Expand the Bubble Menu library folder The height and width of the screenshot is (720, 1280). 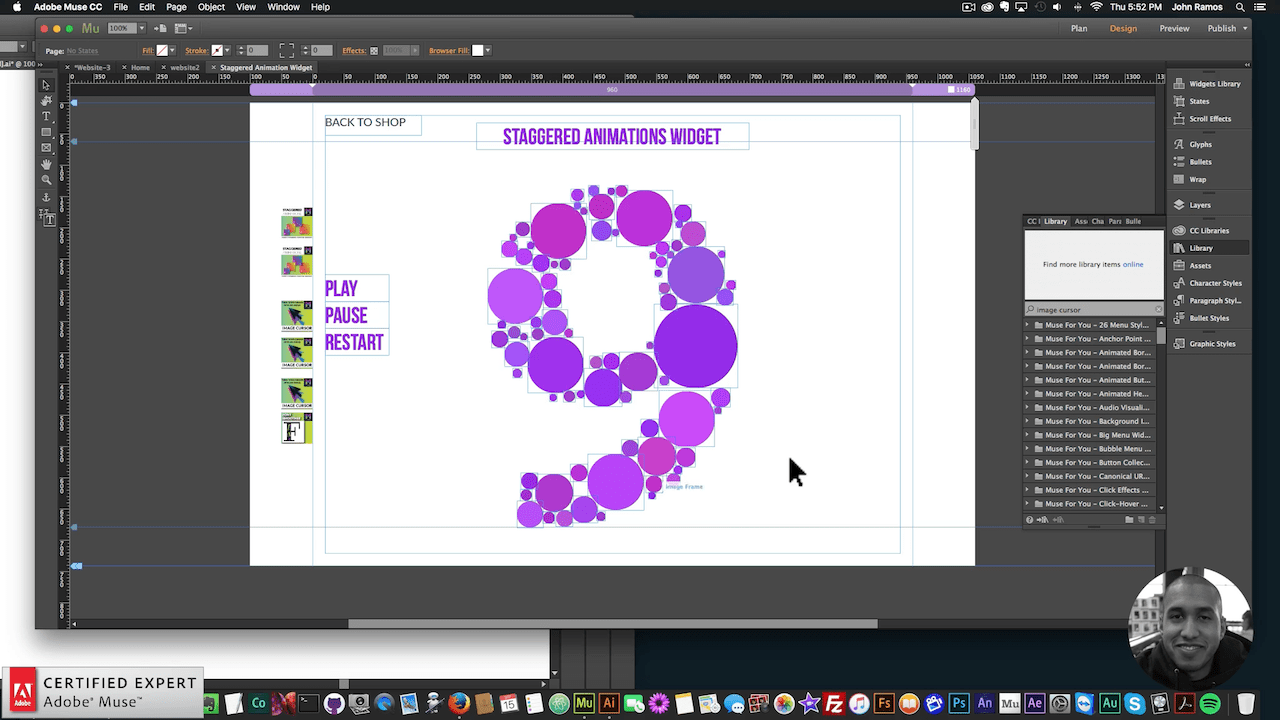(1027, 449)
